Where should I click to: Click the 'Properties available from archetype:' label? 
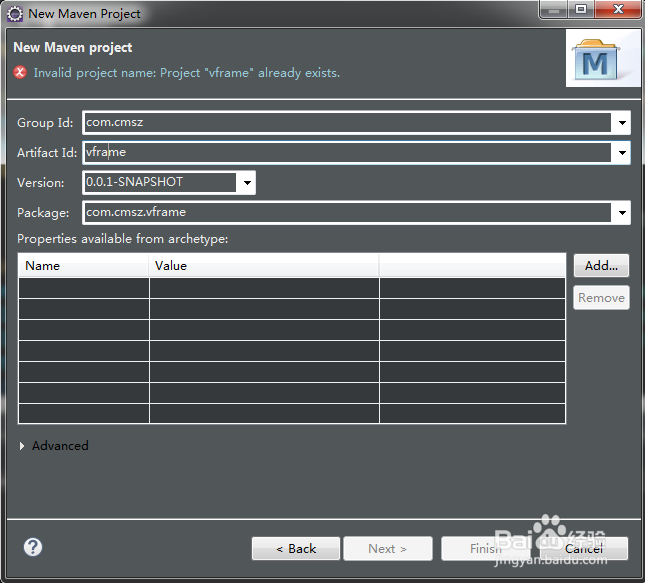click(123, 239)
